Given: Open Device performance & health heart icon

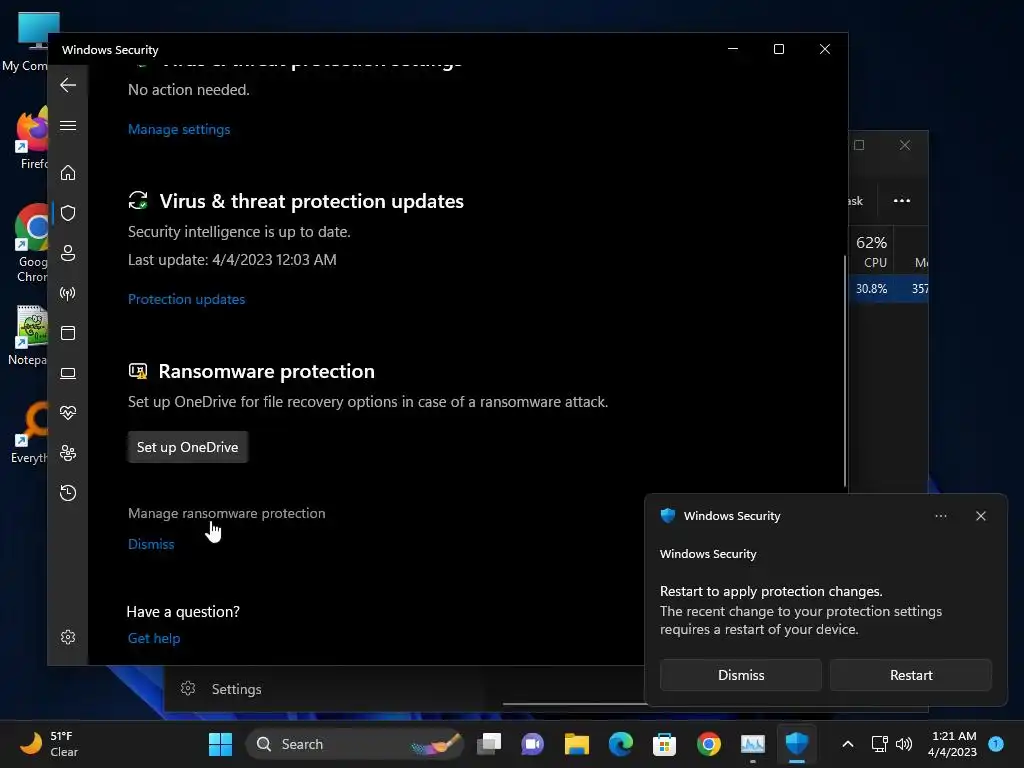Looking at the screenshot, I should point(68,413).
